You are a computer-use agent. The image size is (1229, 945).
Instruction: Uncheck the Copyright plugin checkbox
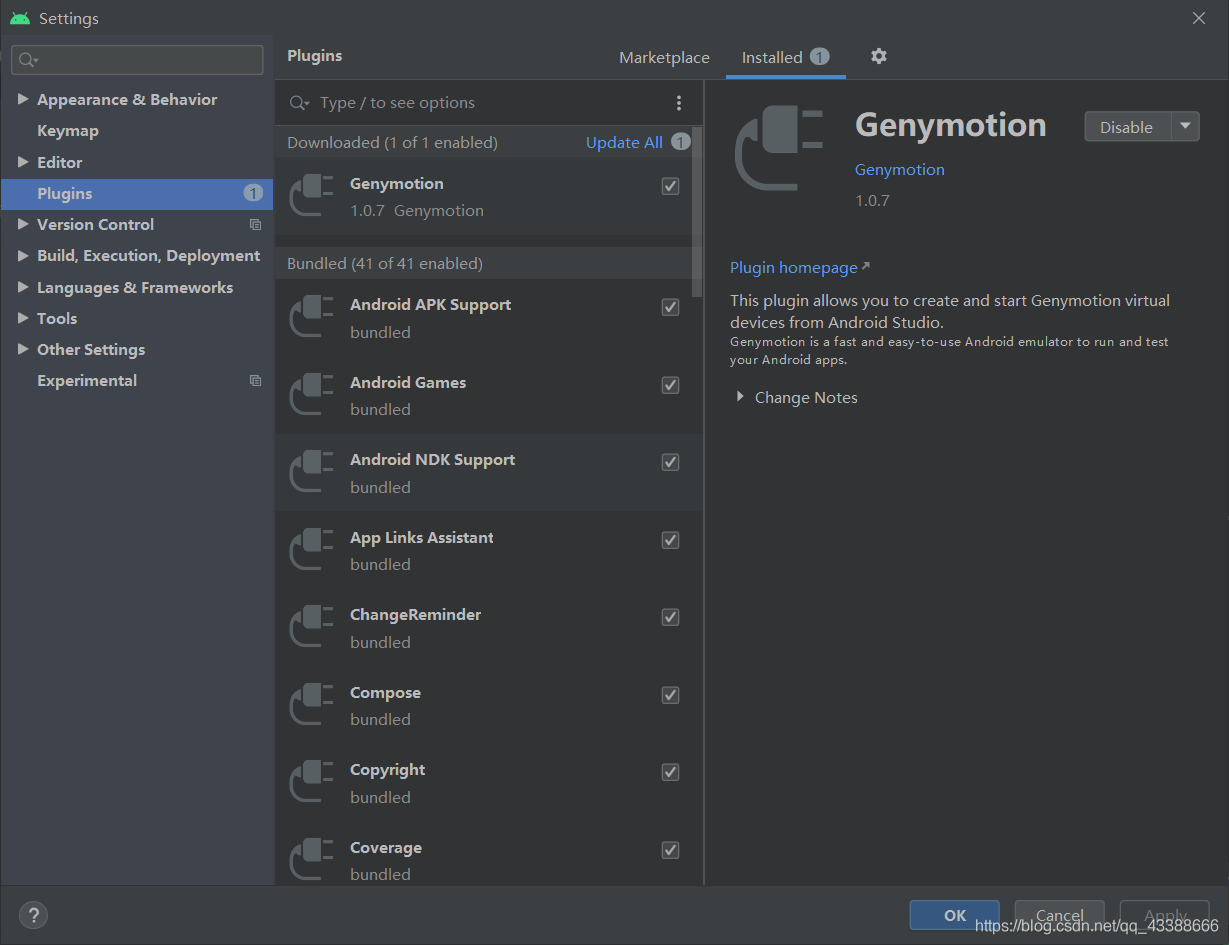tap(671, 772)
